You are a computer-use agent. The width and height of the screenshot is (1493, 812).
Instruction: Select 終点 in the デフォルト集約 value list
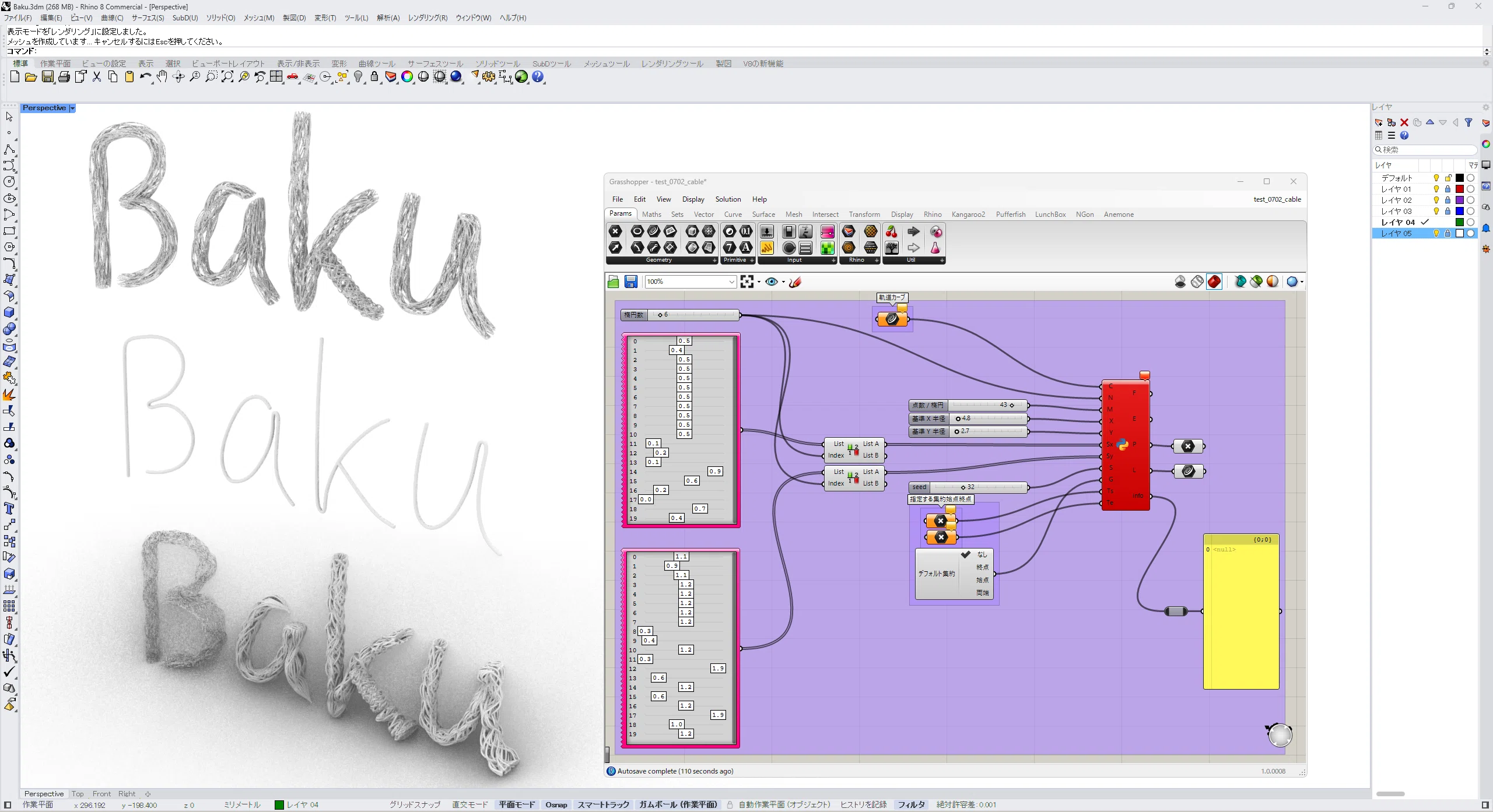click(x=982, y=567)
